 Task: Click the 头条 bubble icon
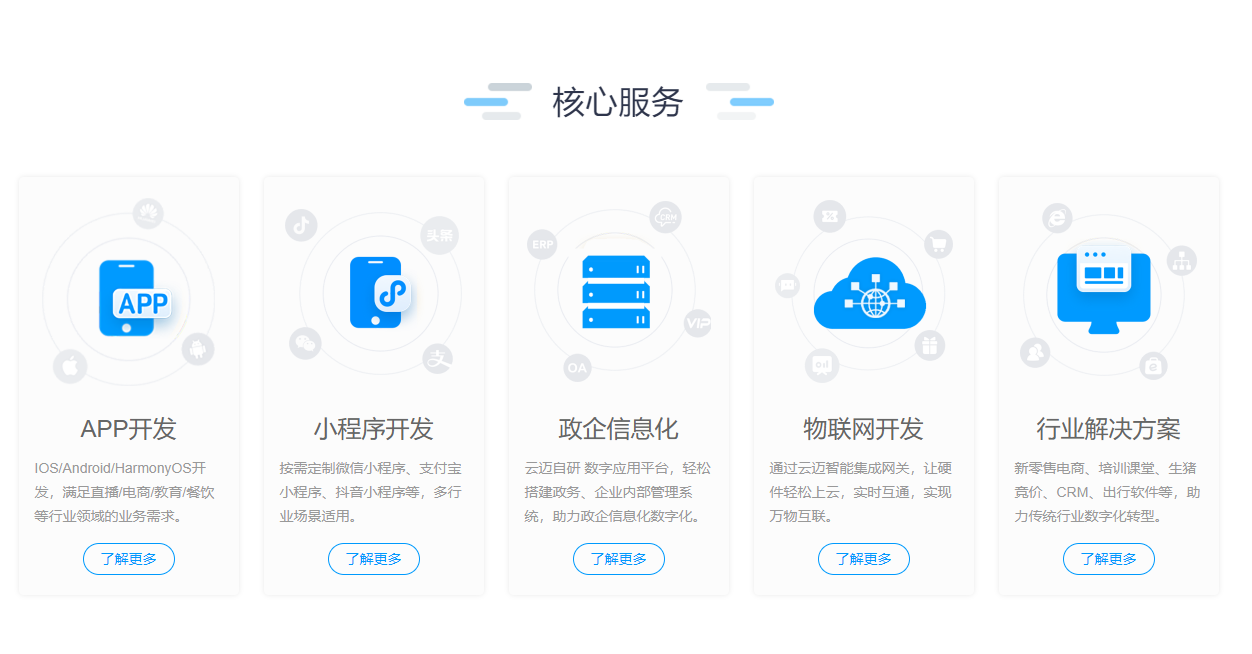[x=440, y=235]
